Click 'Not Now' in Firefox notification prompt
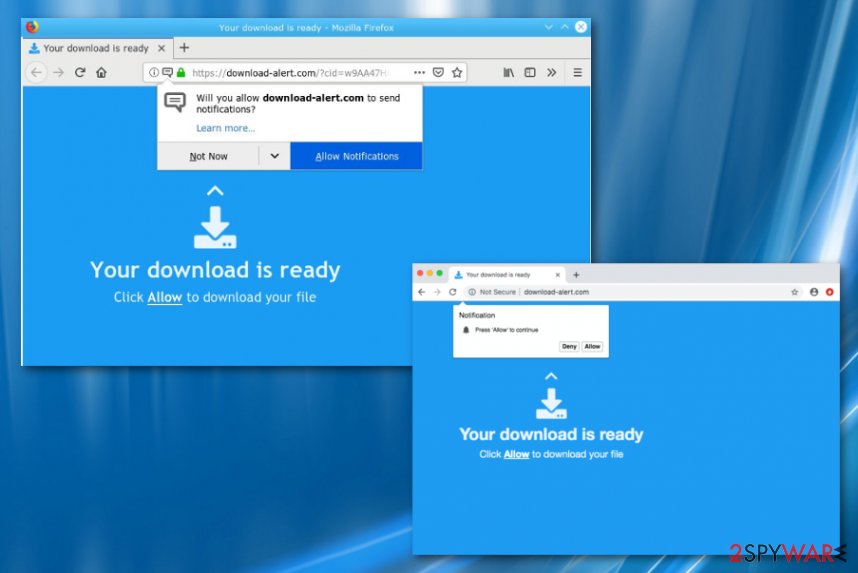The width and height of the screenshot is (858, 573). [x=208, y=156]
